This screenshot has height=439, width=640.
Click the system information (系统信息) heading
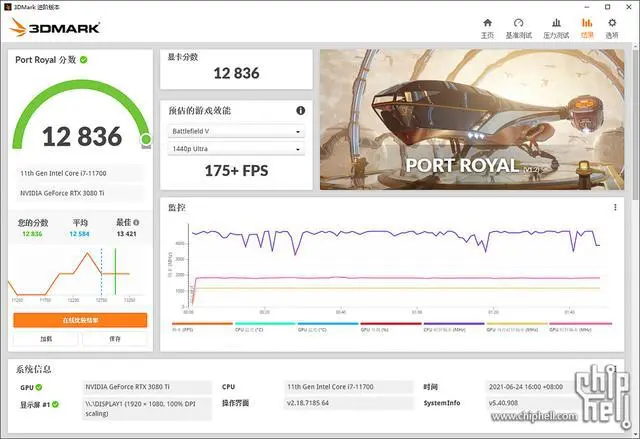[x=33, y=369]
